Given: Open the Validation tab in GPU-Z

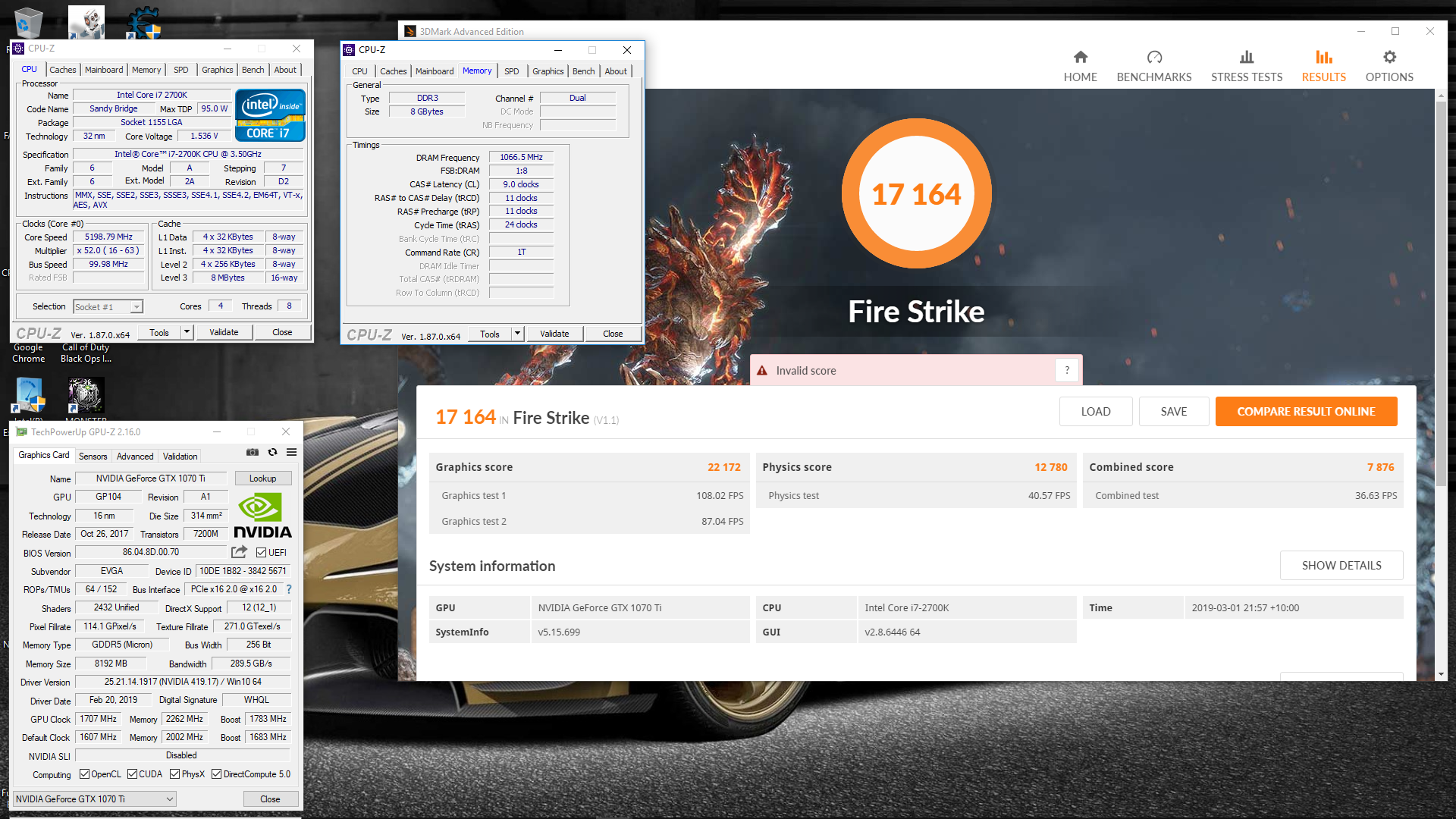Looking at the screenshot, I should [180, 457].
